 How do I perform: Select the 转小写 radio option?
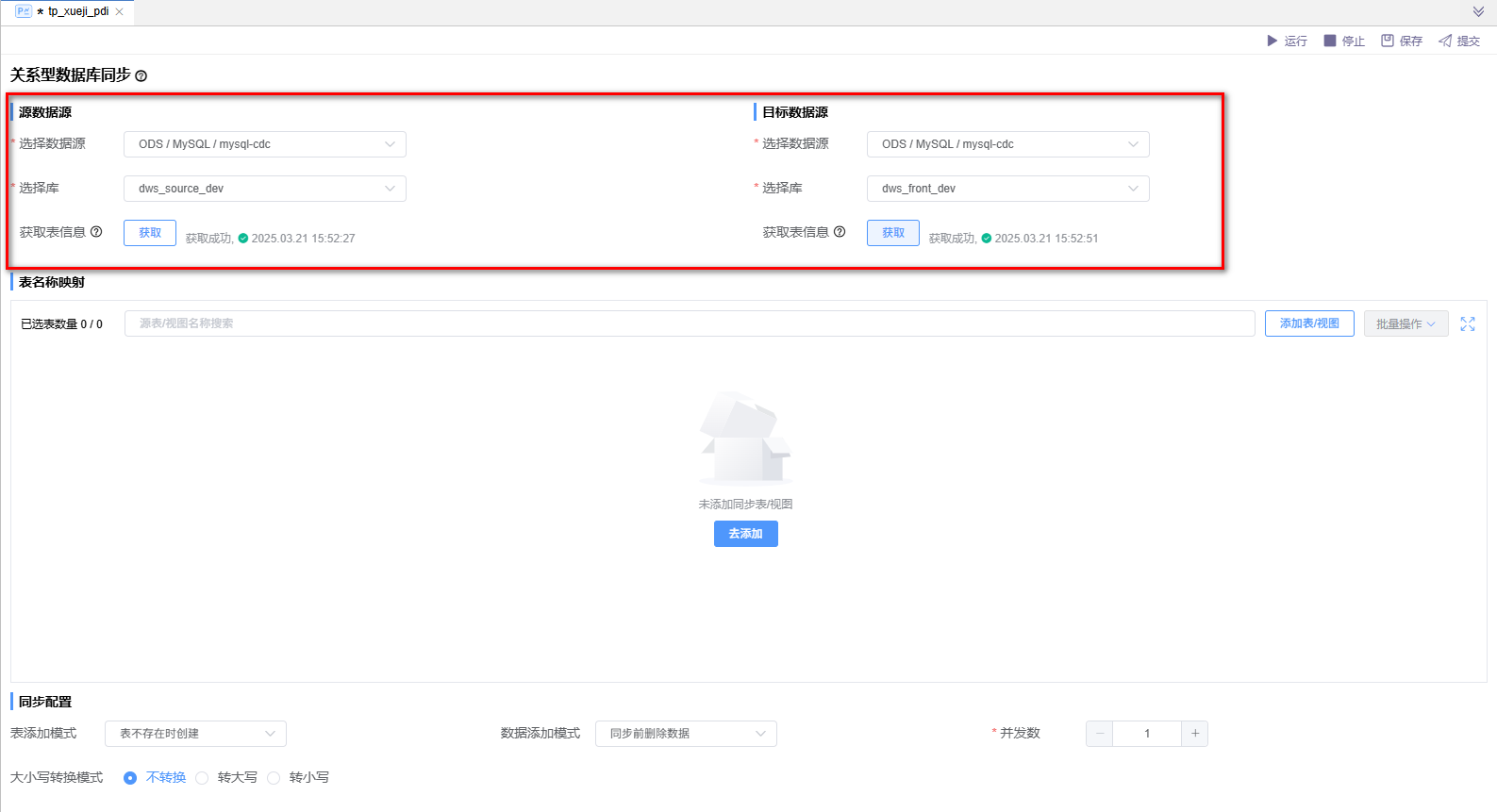tap(274, 778)
